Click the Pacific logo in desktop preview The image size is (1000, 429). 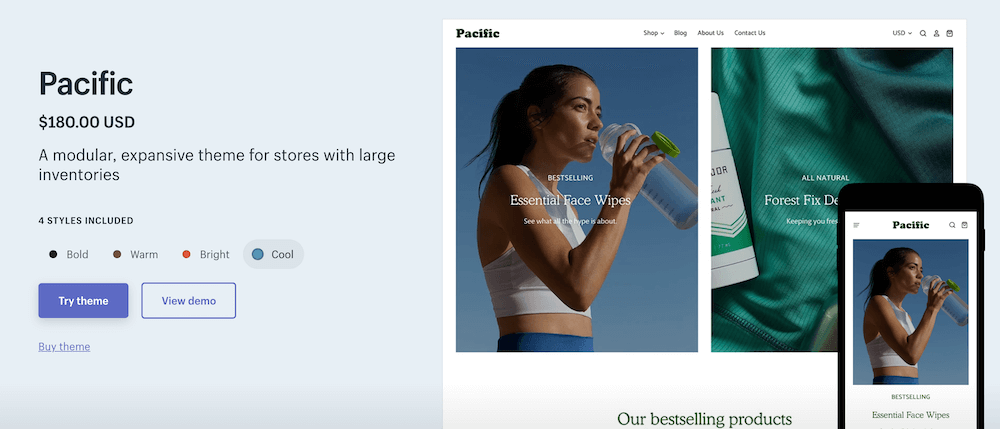(x=478, y=33)
